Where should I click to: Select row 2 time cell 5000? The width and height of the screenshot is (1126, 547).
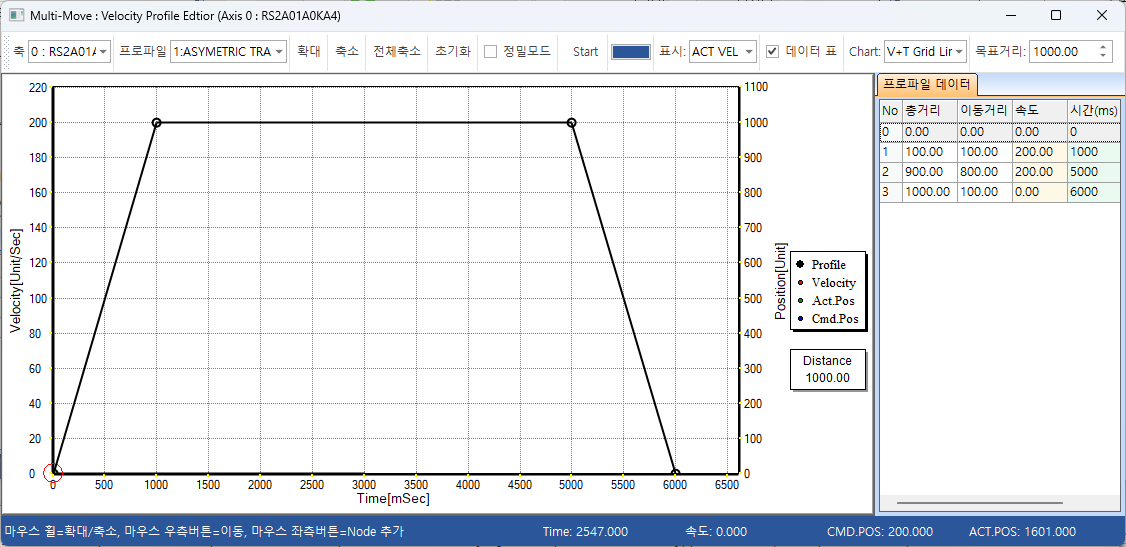point(1094,172)
